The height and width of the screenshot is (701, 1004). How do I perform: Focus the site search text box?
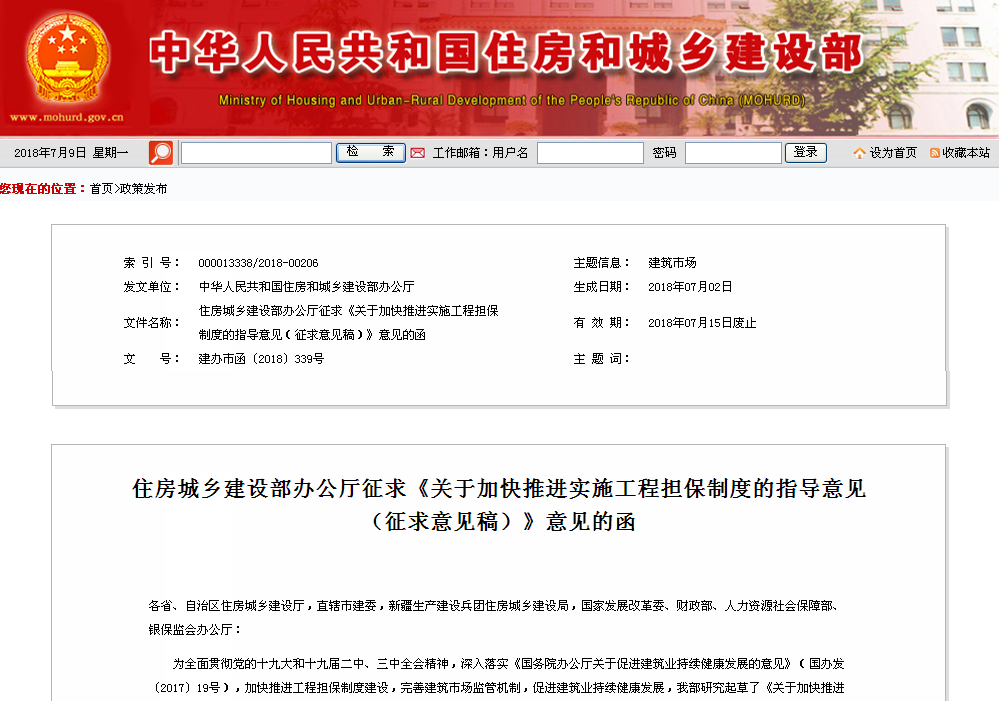pyautogui.click(x=256, y=153)
